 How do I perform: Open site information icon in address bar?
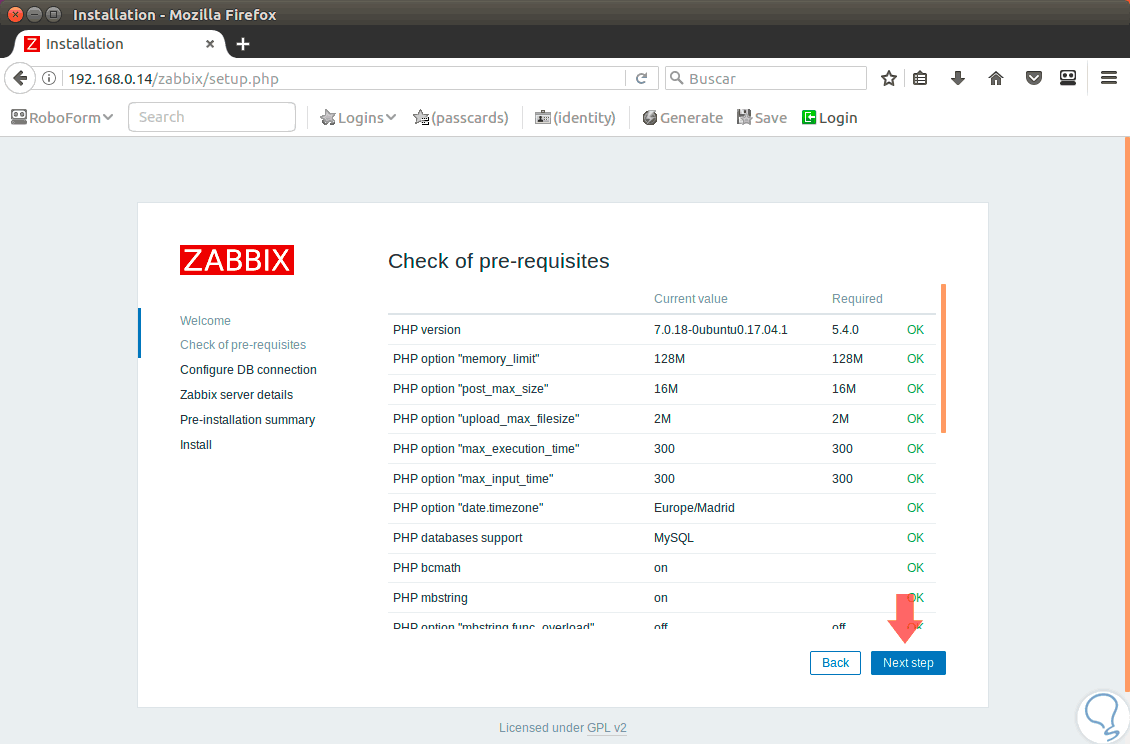click(48, 78)
